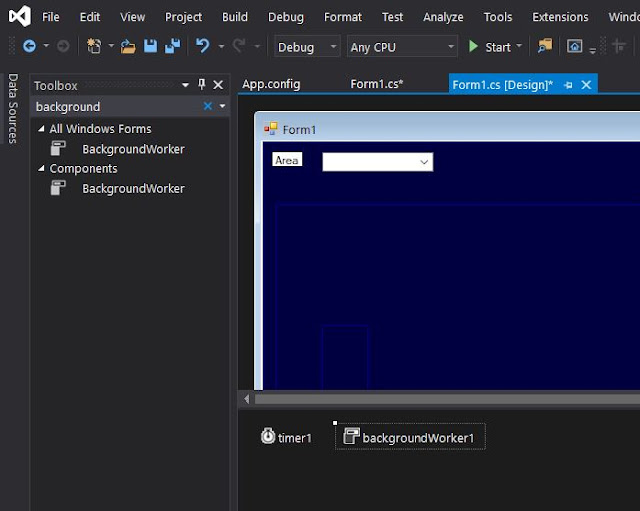The image size is (640, 511).
Task: Activate the Form1.cs [Design]* tab
Action: pos(502,85)
